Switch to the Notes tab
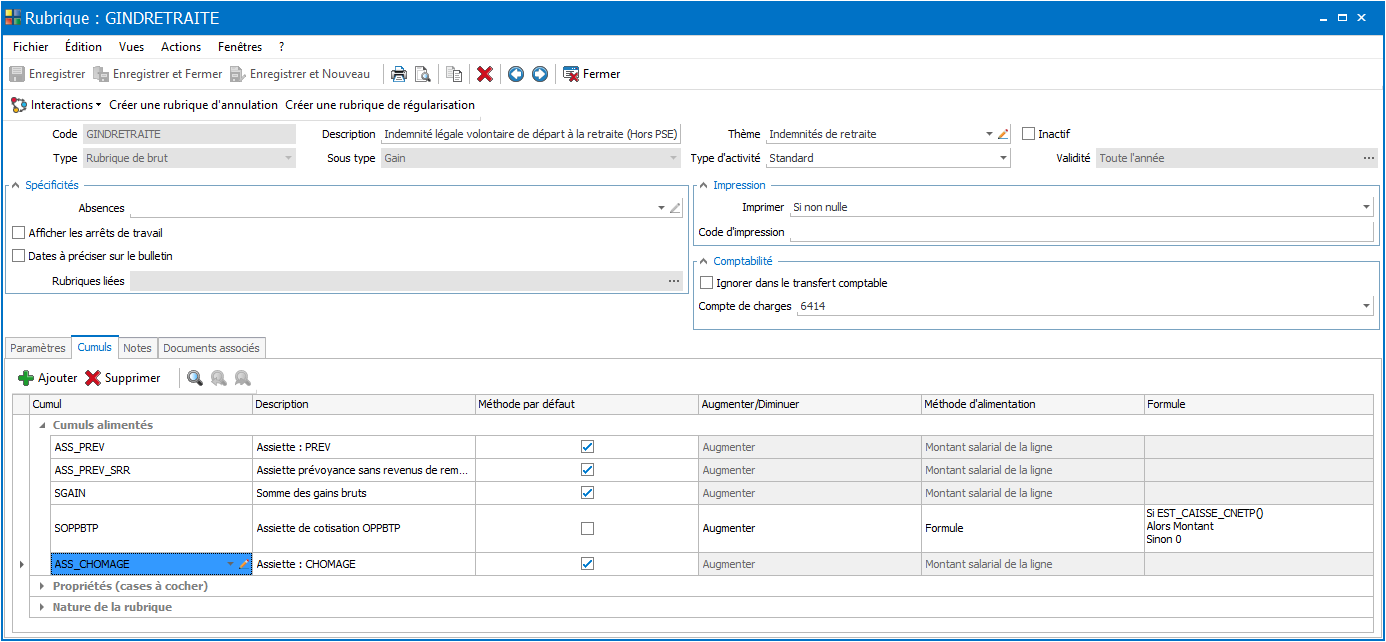Image resolution: width=1386 pixels, height=642 pixels. [138, 348]
